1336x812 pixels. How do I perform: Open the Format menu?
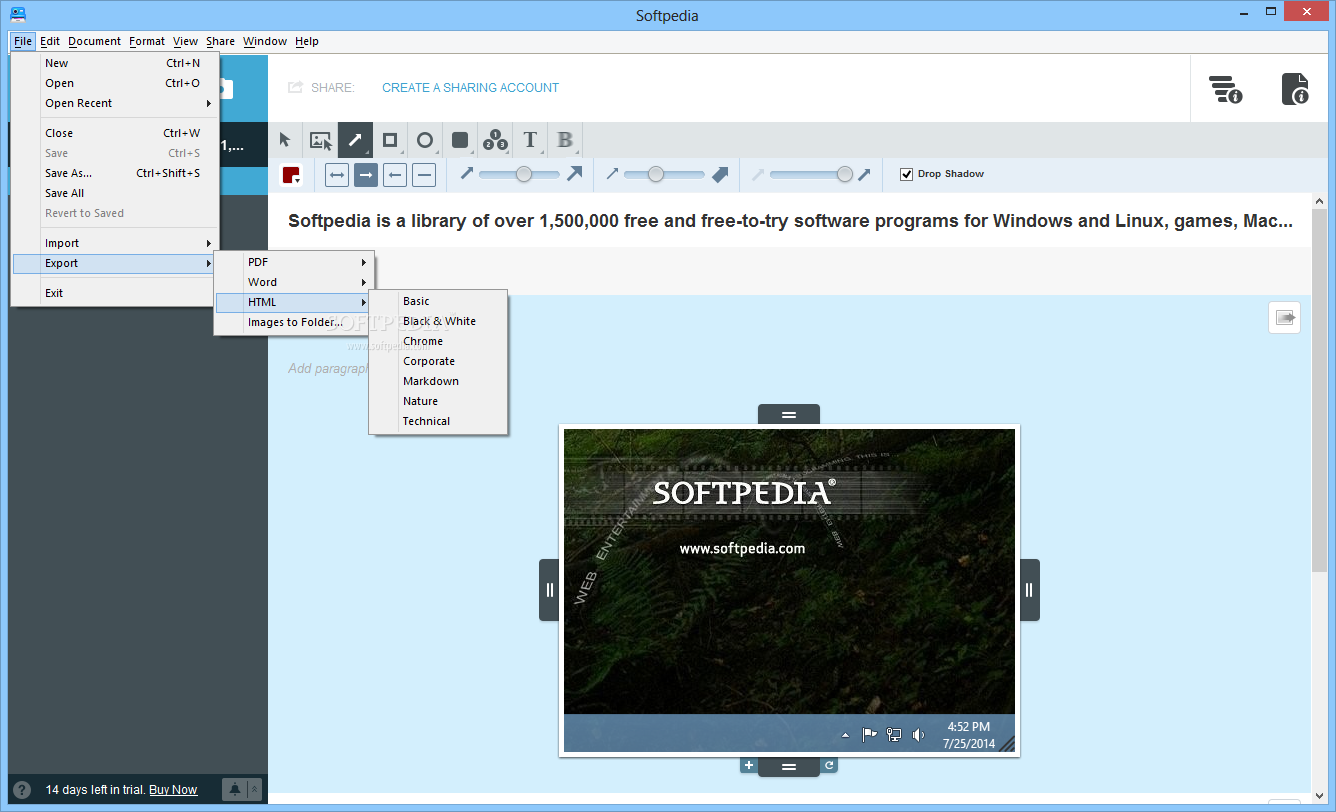tap(147, 41)
